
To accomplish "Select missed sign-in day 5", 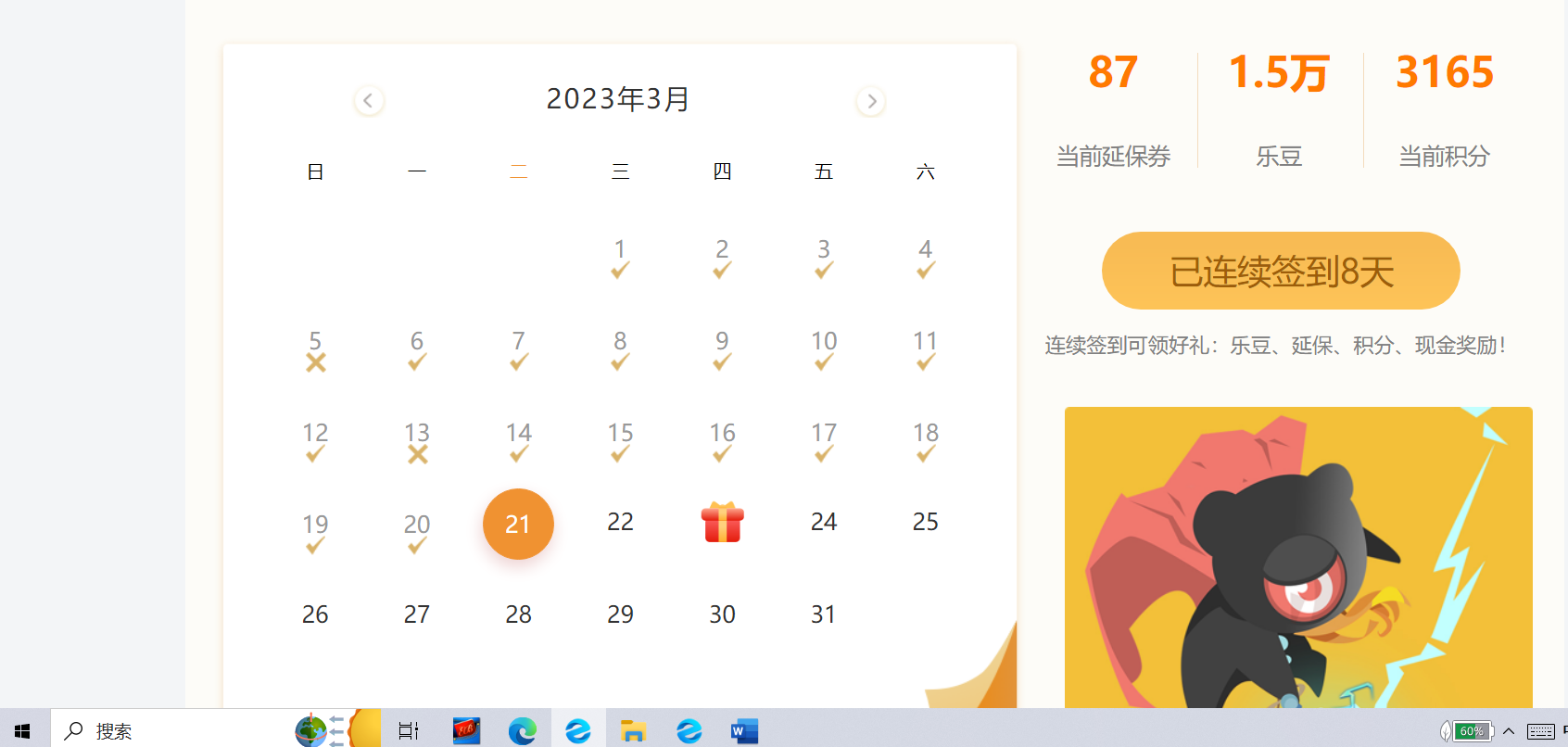I will click(315, 351).
